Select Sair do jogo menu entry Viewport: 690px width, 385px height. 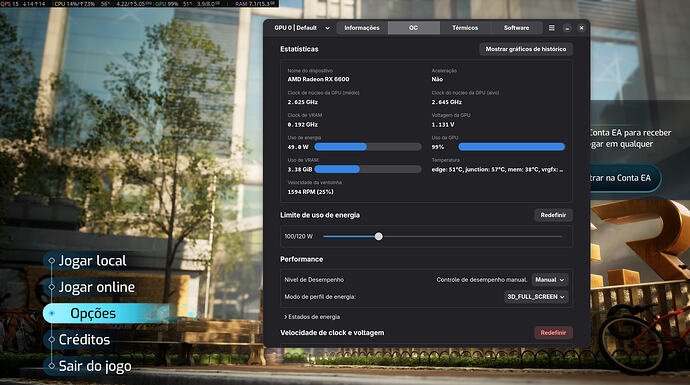pyautogui.click(x=95, y=366)
